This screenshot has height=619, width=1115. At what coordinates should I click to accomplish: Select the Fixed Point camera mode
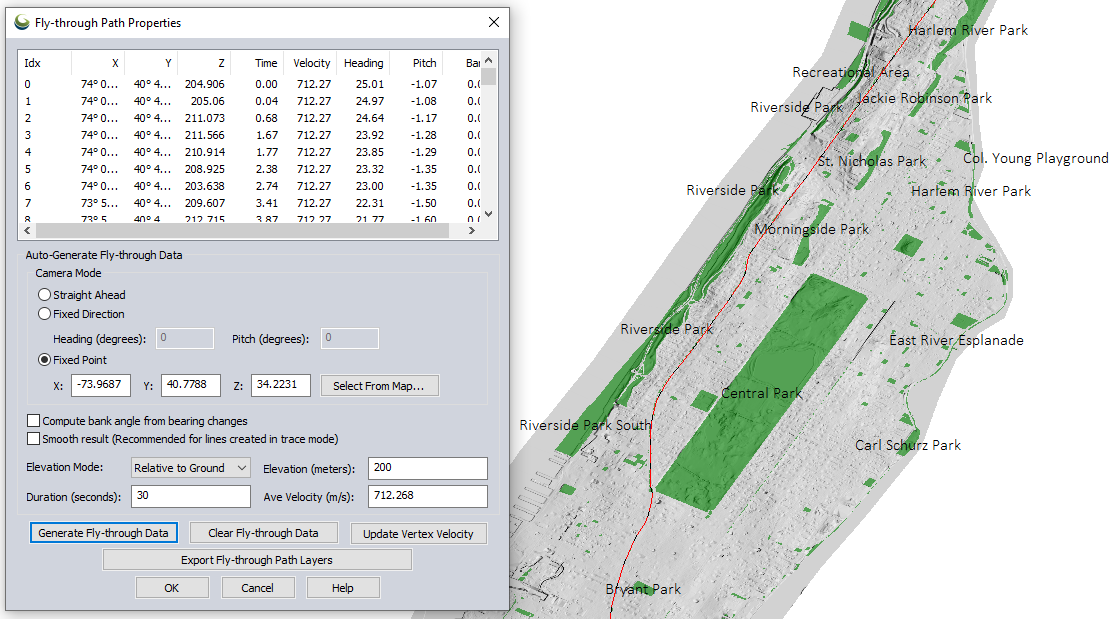click(45, 360)
